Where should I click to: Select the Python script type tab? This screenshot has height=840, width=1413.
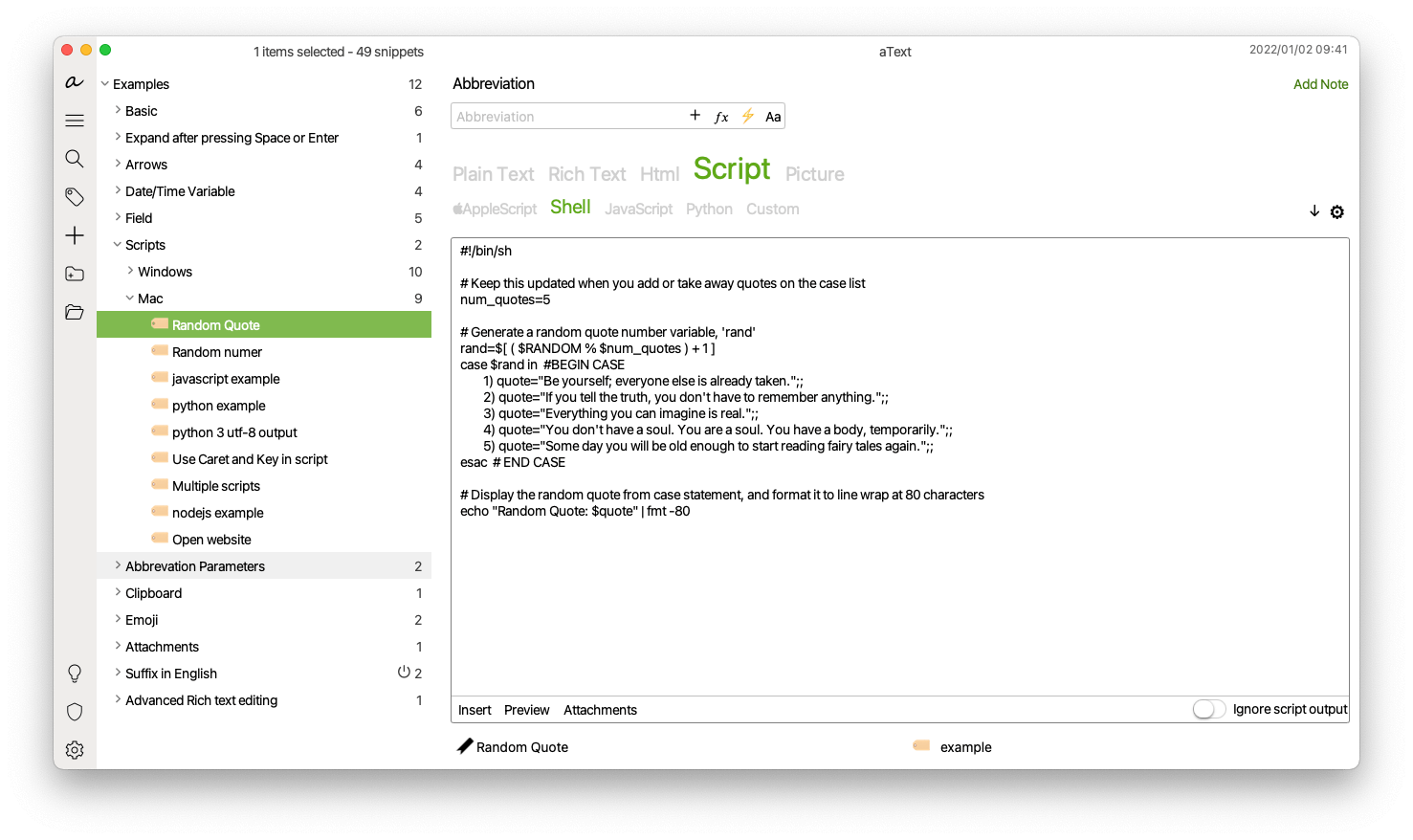pos(709,210)
